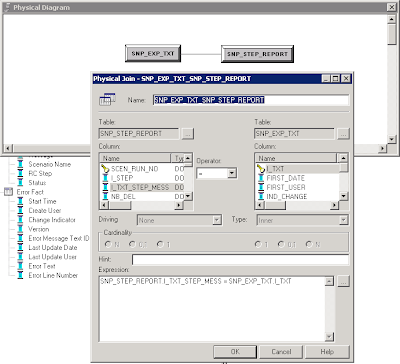Viewport: 400px width, 364px height.
Task: Click the Expression box's down scroll arrow
Action: pos(329,337)
